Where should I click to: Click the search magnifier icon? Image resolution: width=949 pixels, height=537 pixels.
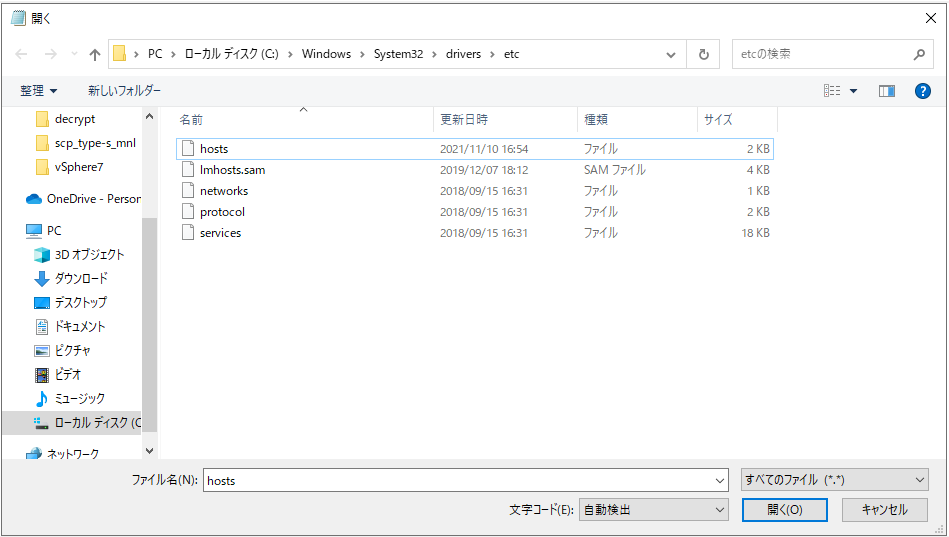pyautogui.click(x=919, y=54)
